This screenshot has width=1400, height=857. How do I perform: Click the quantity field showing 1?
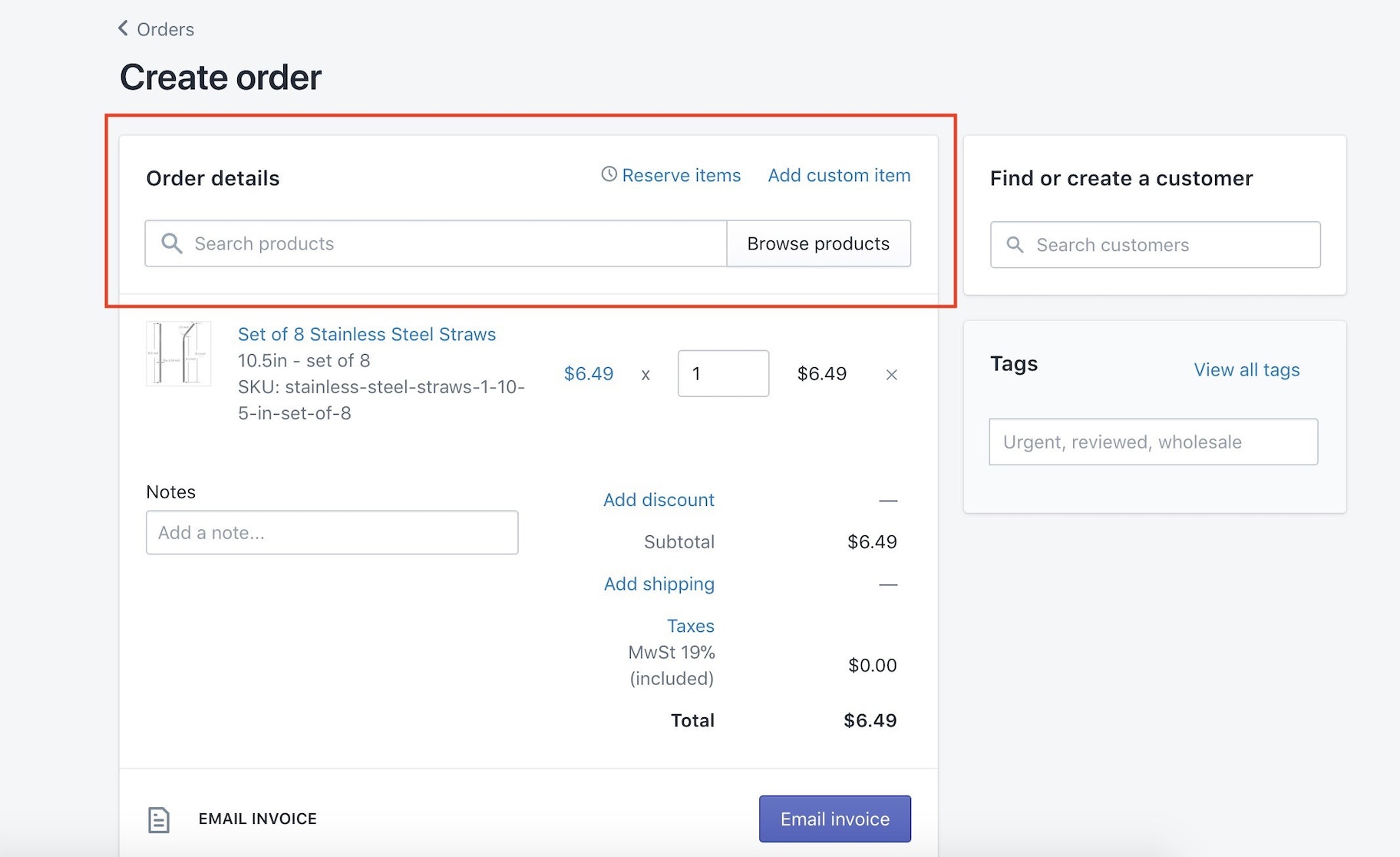pyautogui.click(x=723, y=374)
